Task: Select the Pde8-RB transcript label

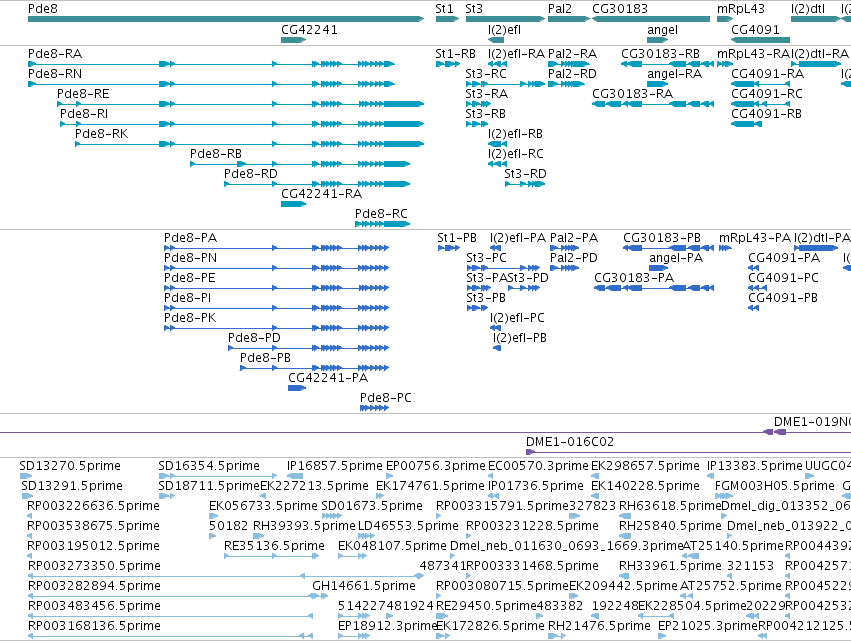Action: 215,154
